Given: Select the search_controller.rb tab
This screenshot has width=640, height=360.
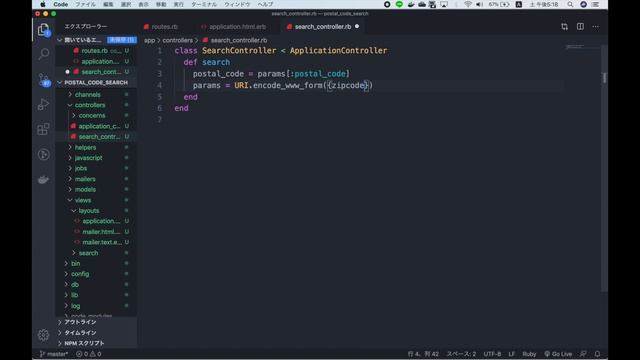Looking at the screenshot, I should pyautogui.click(x=322, y=27).
